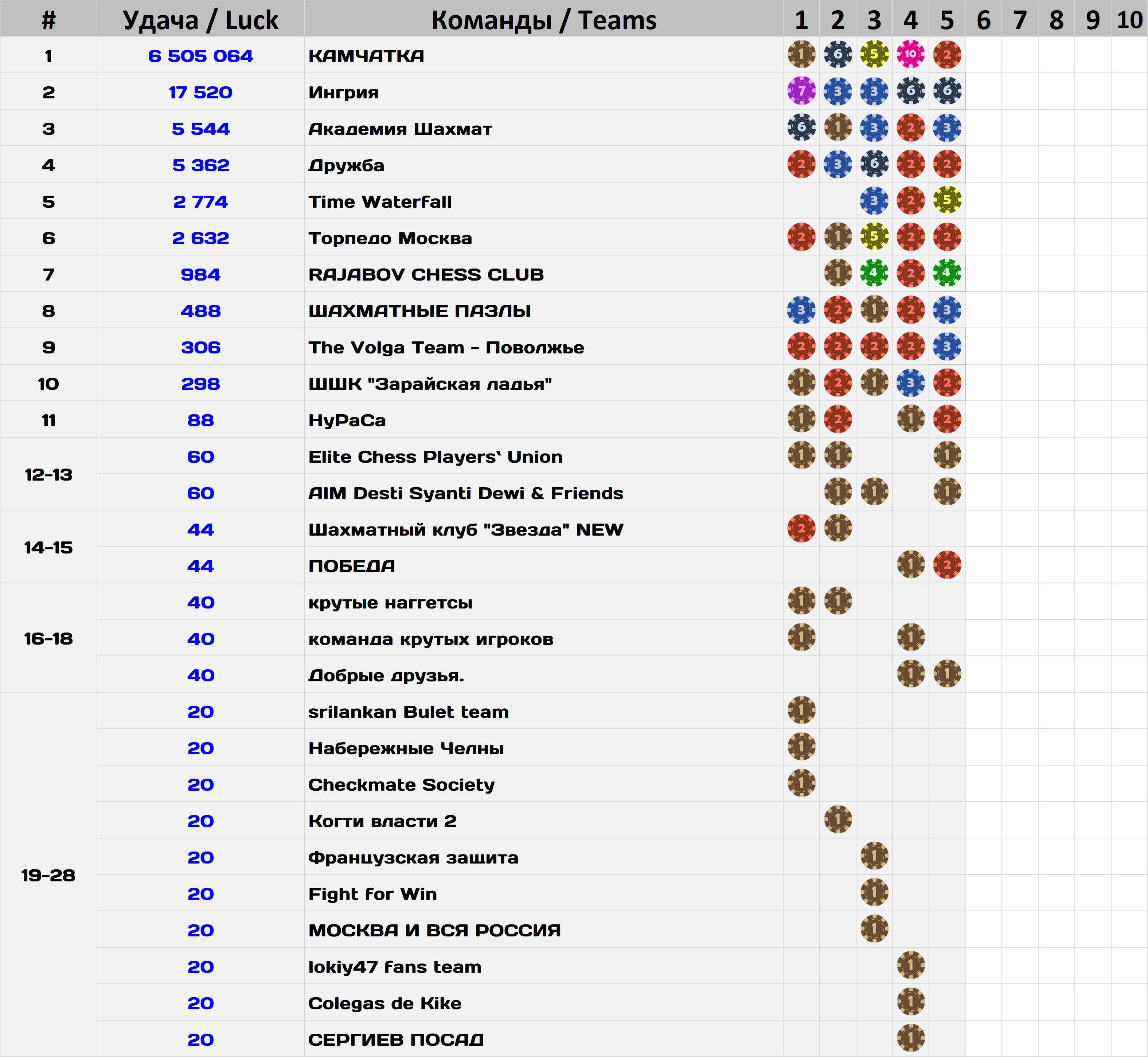Select team name lokiy47 fans team
Image resolution: width=1148 pixels, height=1057 pixels.
click(395, 967)
